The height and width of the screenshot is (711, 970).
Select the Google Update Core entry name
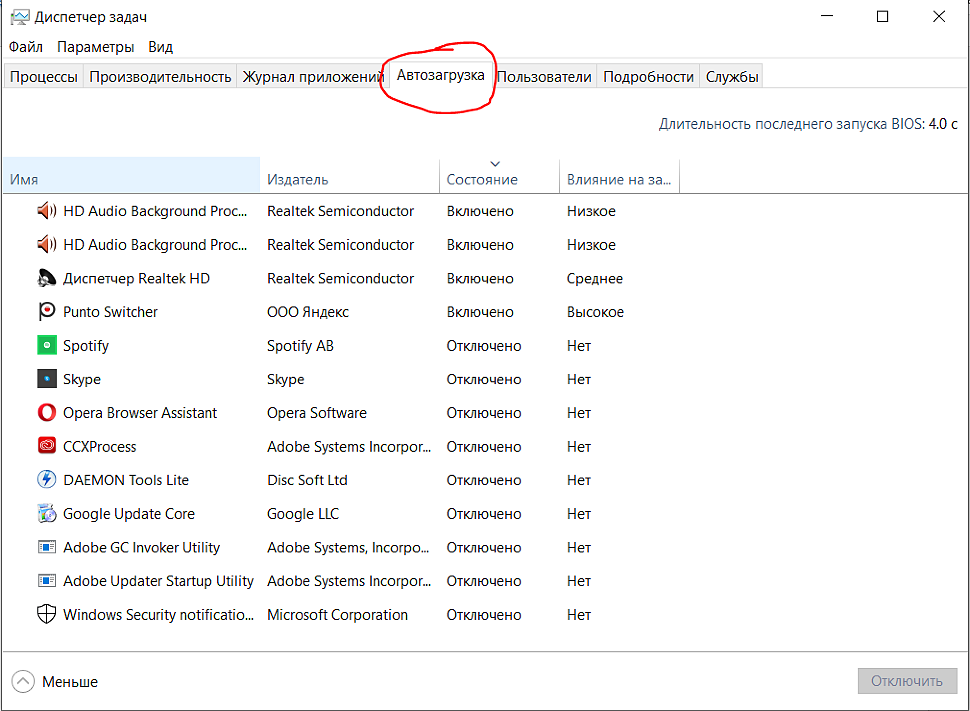tap(129, 514)
